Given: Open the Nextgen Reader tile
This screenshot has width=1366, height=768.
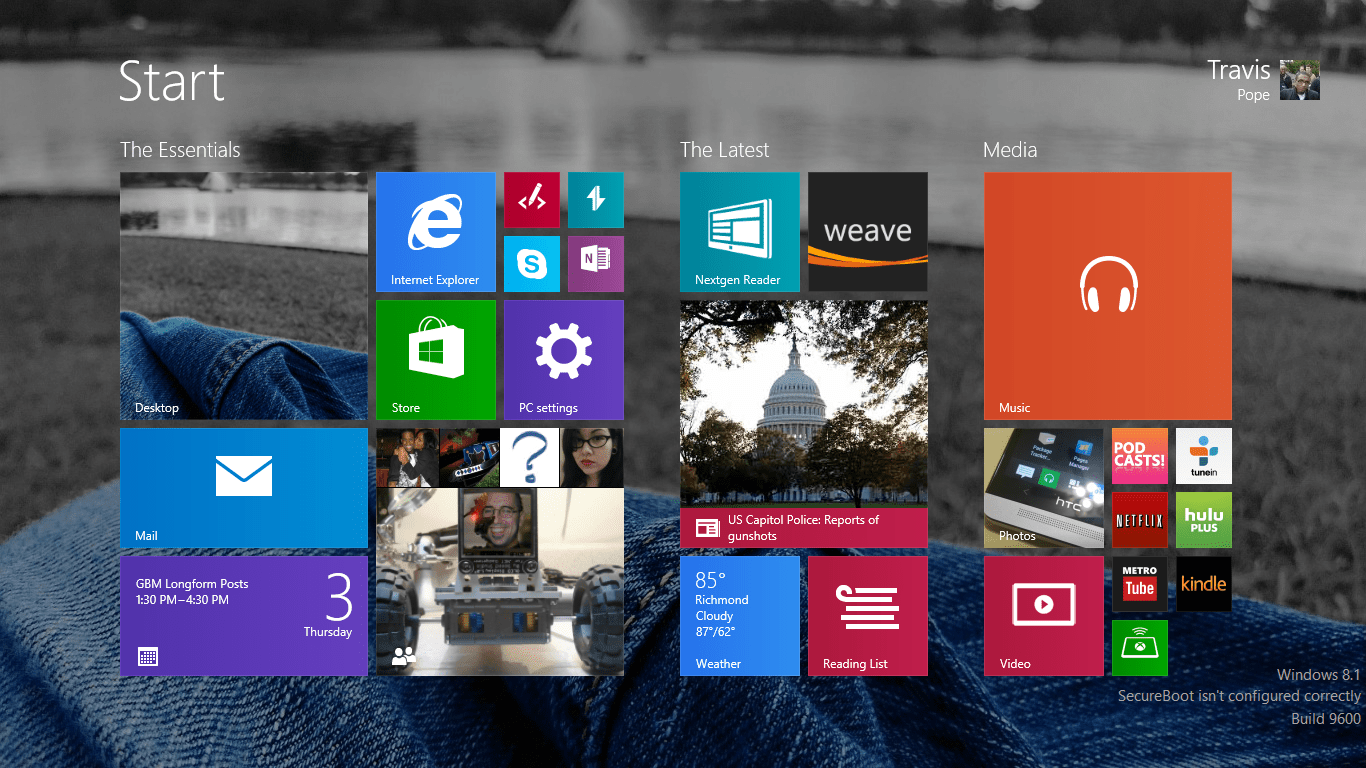Looking at the screenshot, I should point(739,232).
